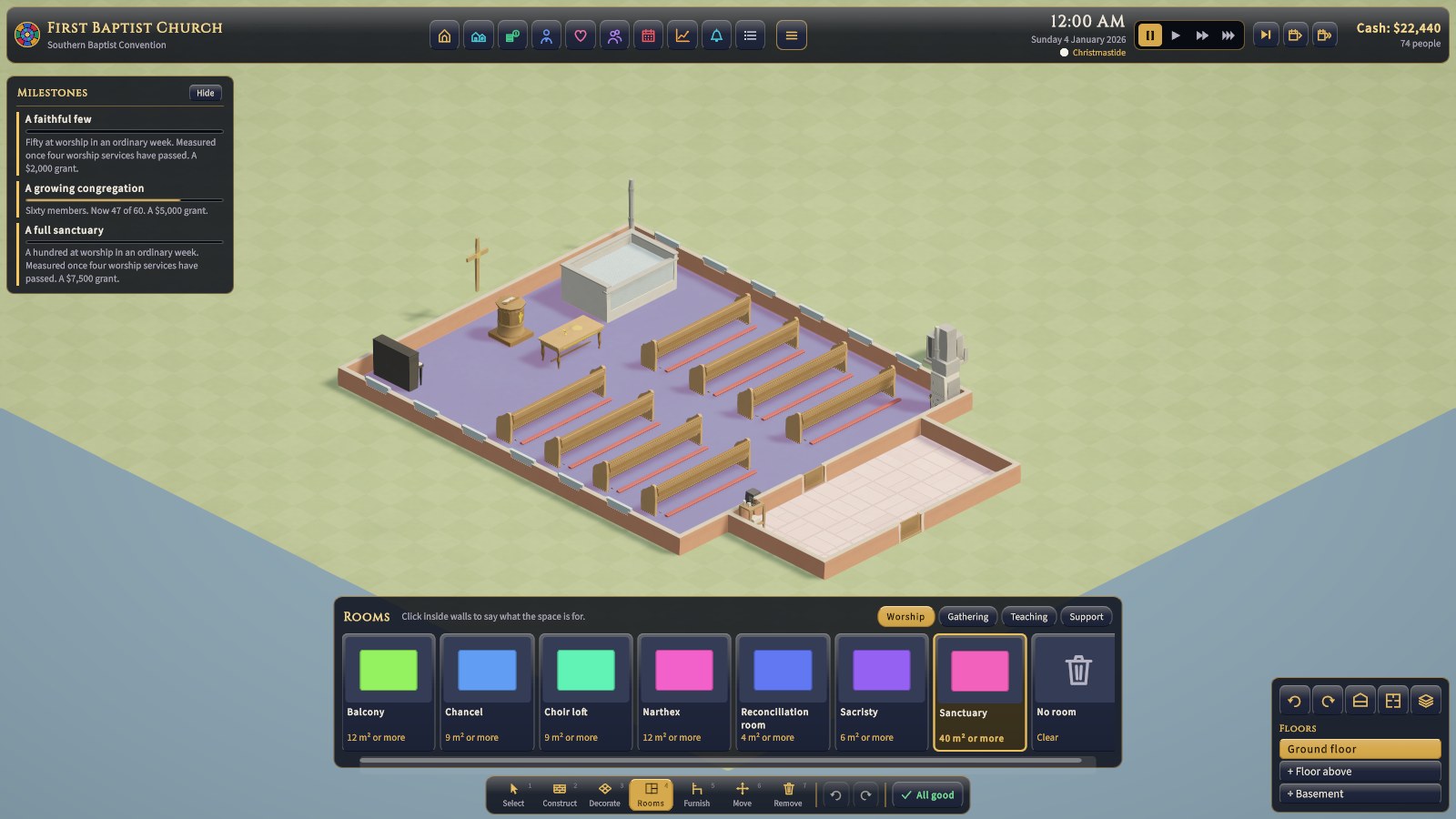Click the pink heart icon
The width and height of the screenshot is (1456, 819).
coord(581,35)
